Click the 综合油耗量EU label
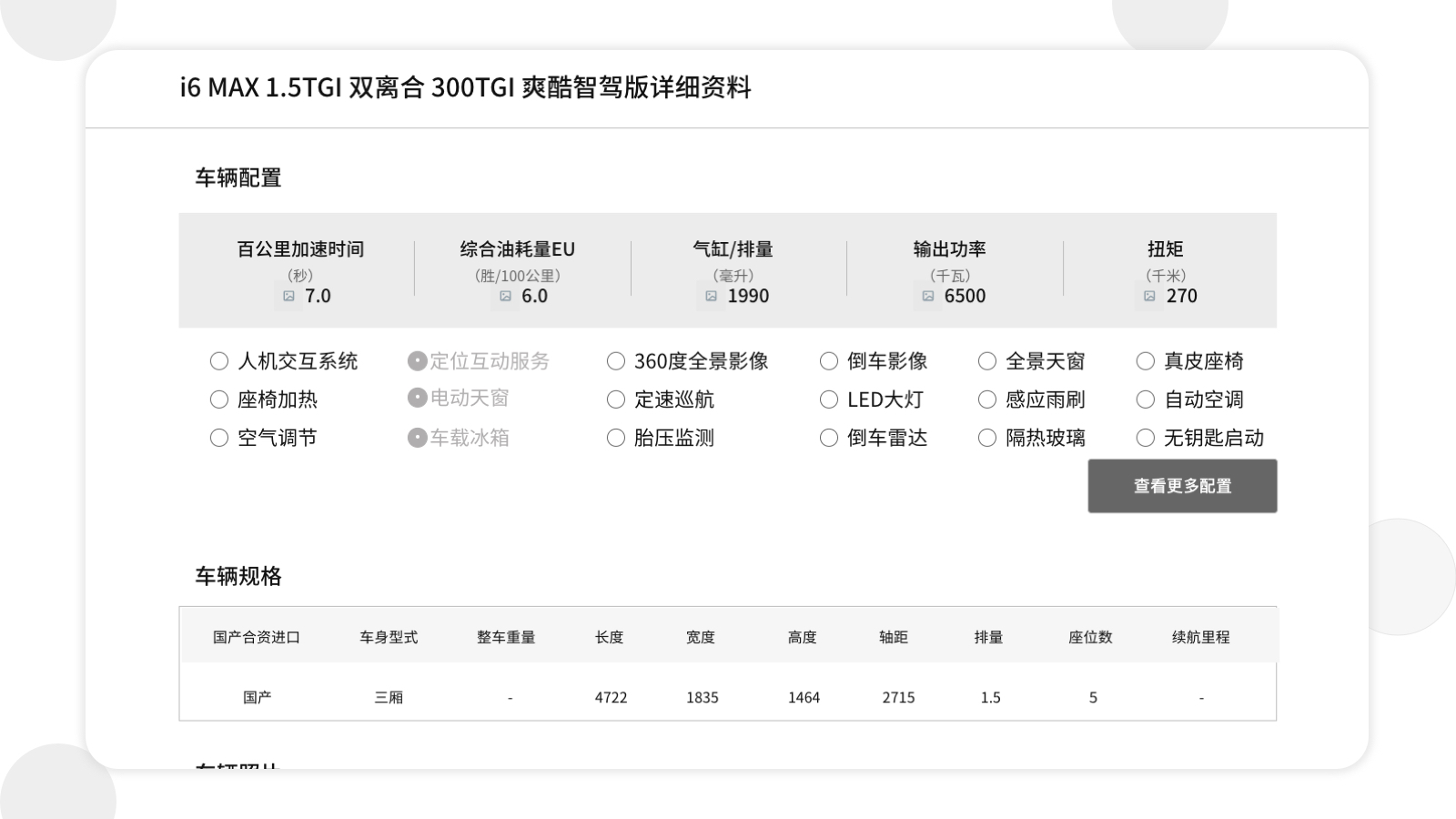Screen dimensions: 1456x819 517,248
